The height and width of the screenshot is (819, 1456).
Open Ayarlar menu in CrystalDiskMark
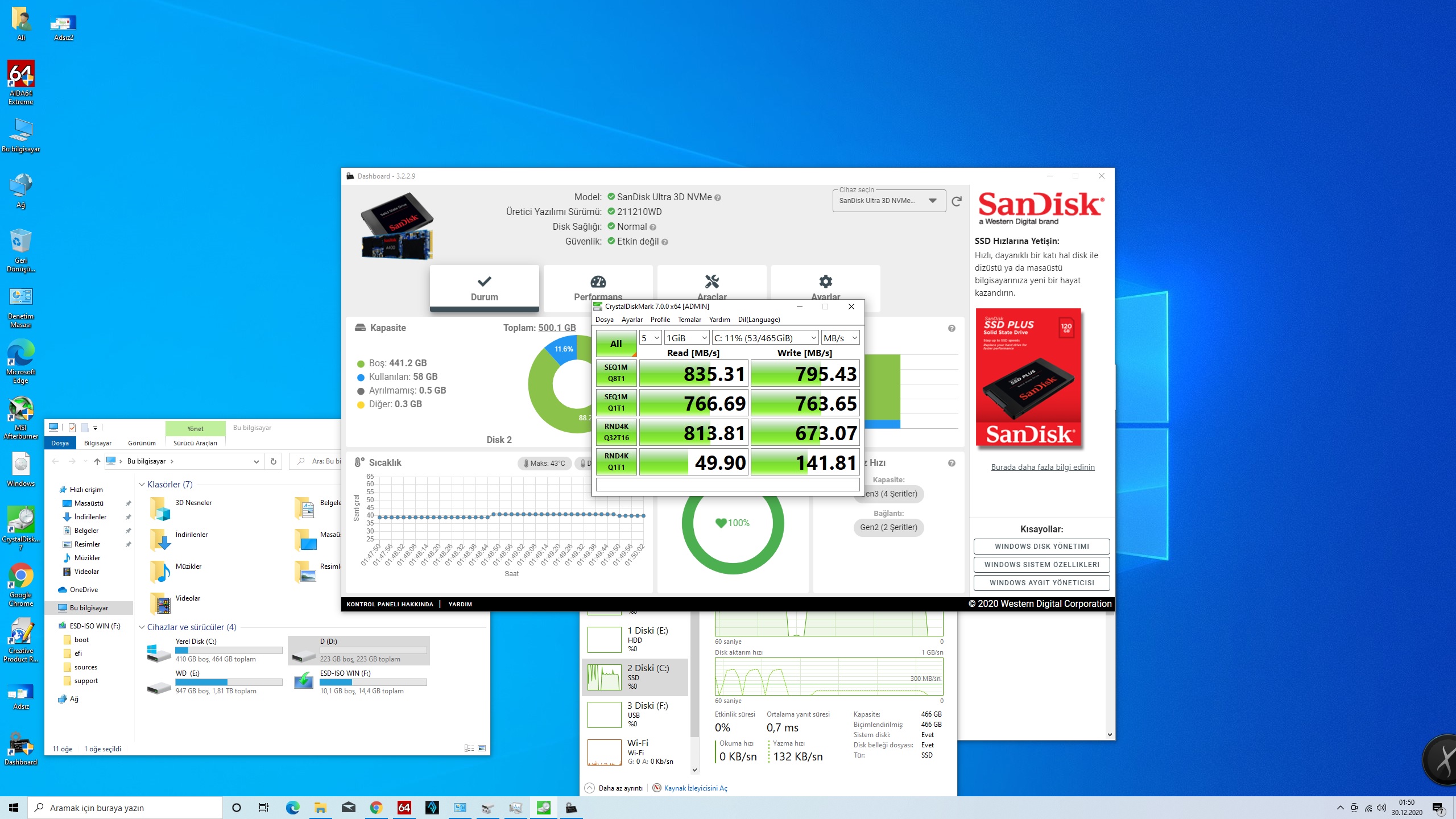coord(632,320)
